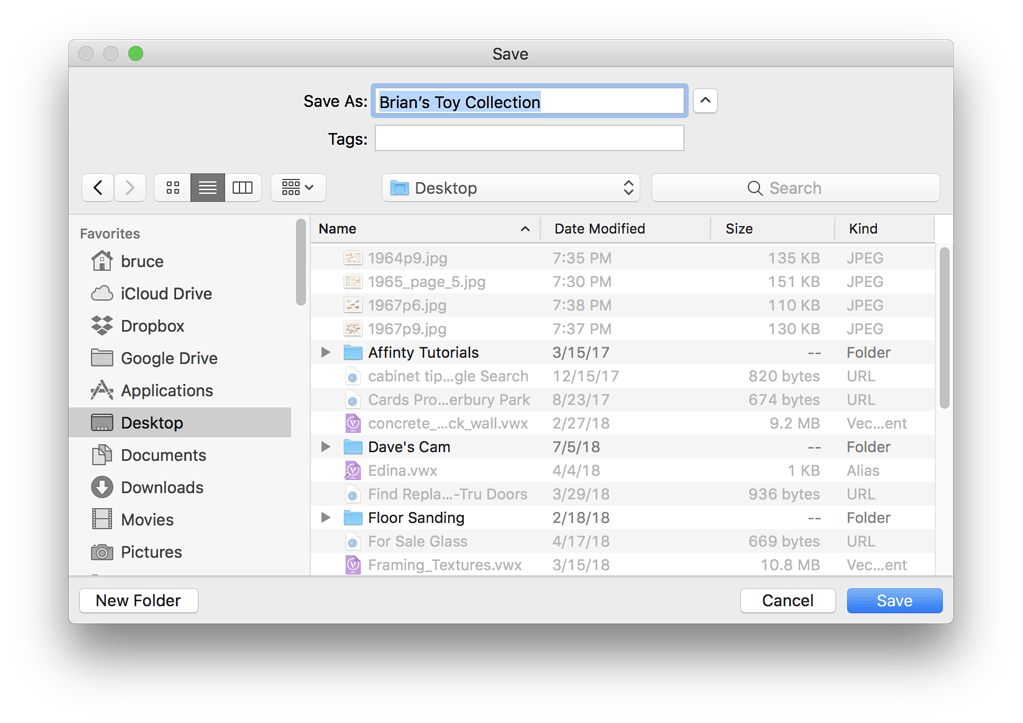The height and width of the screenshot is (723, 1023).
Task: Expand the Floor Sanding folder
Action: [x=325, y=517]
